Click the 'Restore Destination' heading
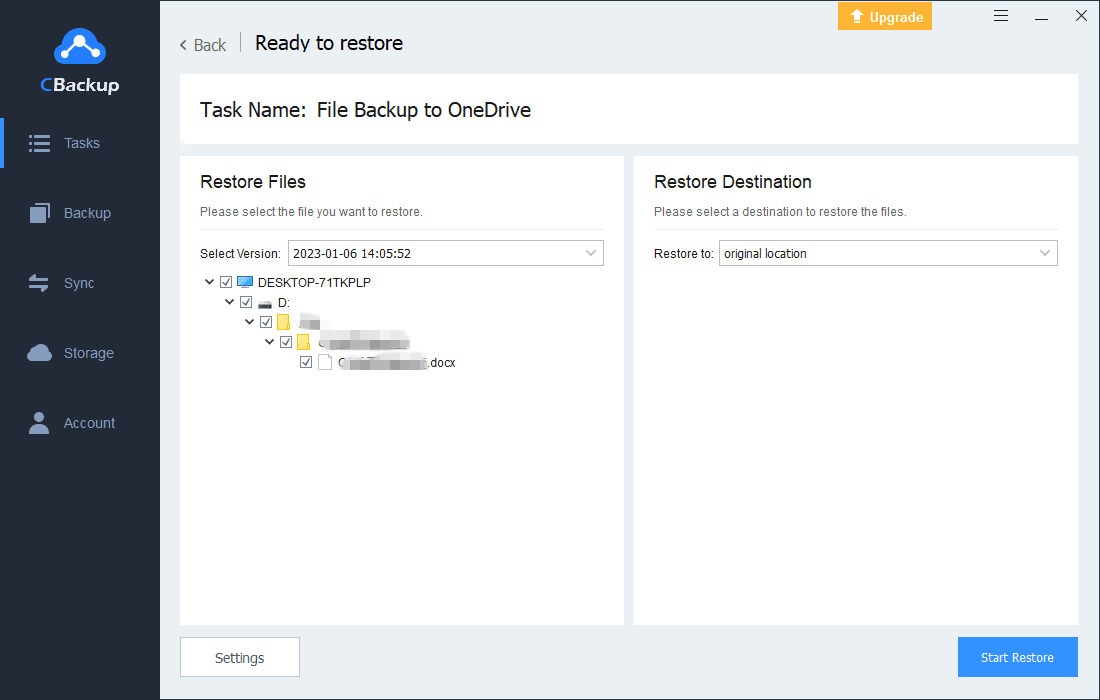Viewport: 1100px width, 700px height. (732, 182)
